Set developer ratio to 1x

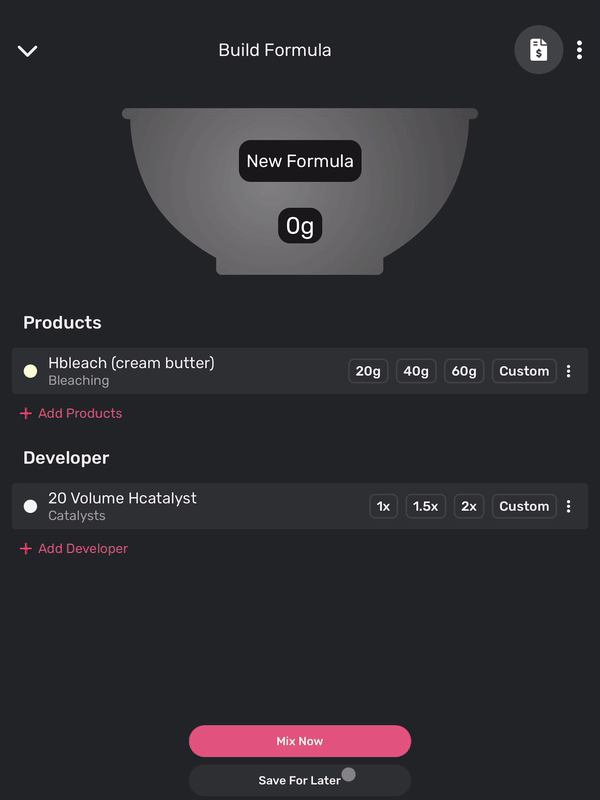click(383, 506)
